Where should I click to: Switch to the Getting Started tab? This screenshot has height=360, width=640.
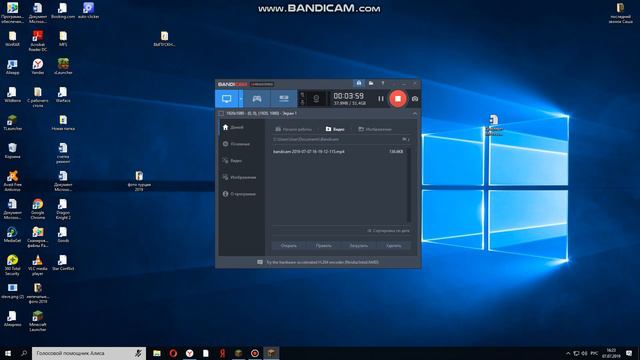[293, 129]
